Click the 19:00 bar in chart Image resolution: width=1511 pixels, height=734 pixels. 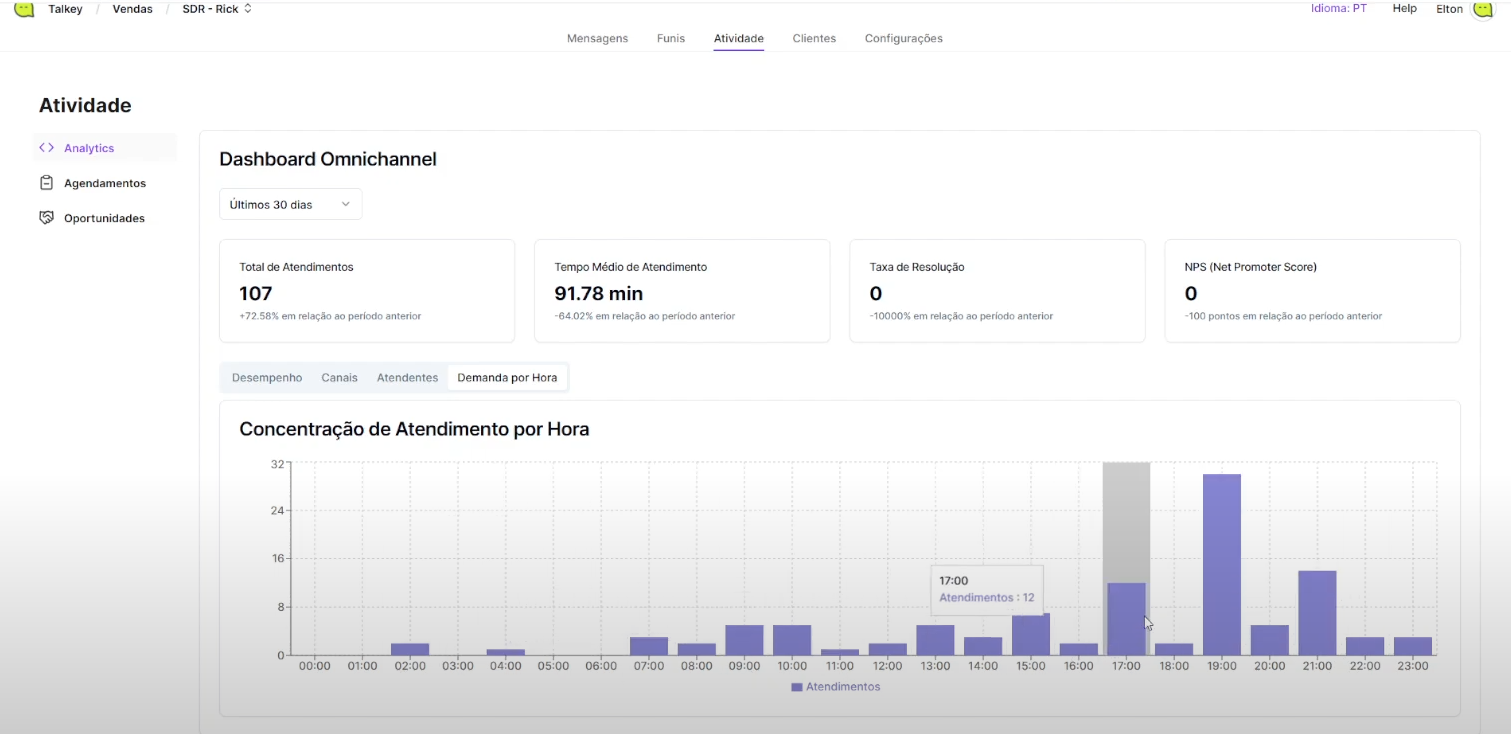click(x=1221, y=565)
